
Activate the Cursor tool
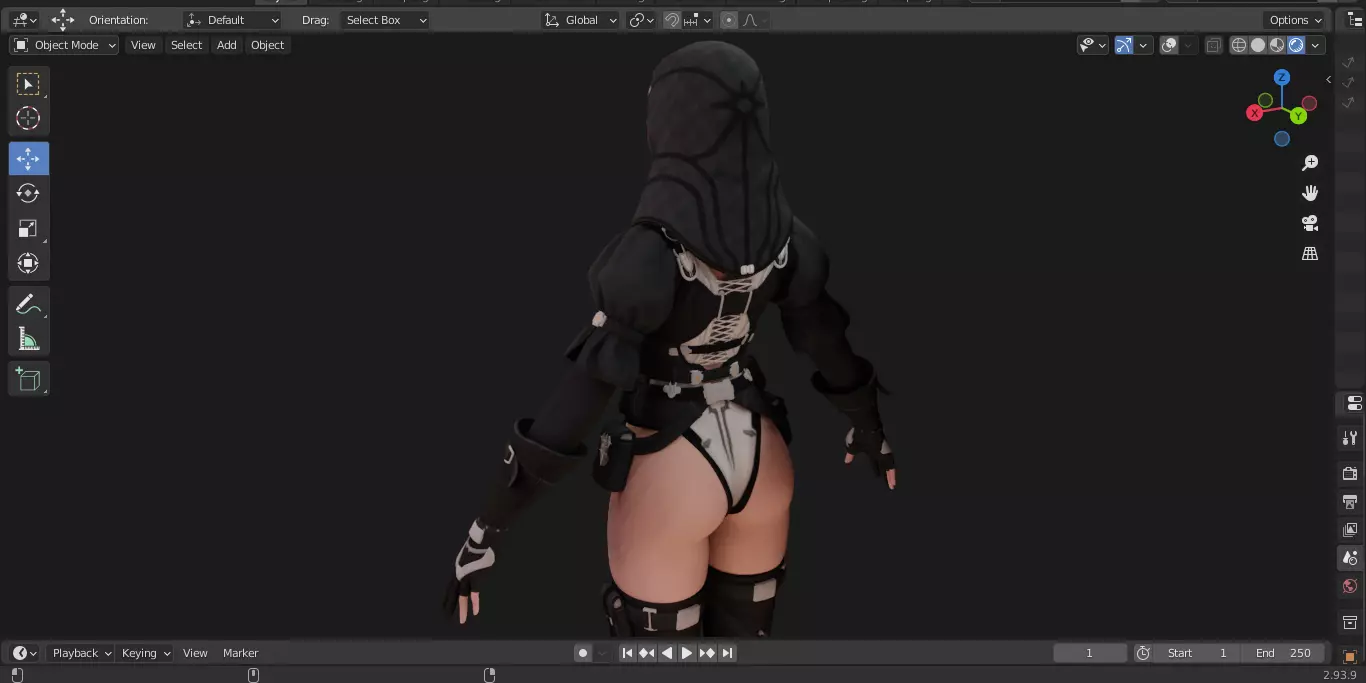click(28, 118)
